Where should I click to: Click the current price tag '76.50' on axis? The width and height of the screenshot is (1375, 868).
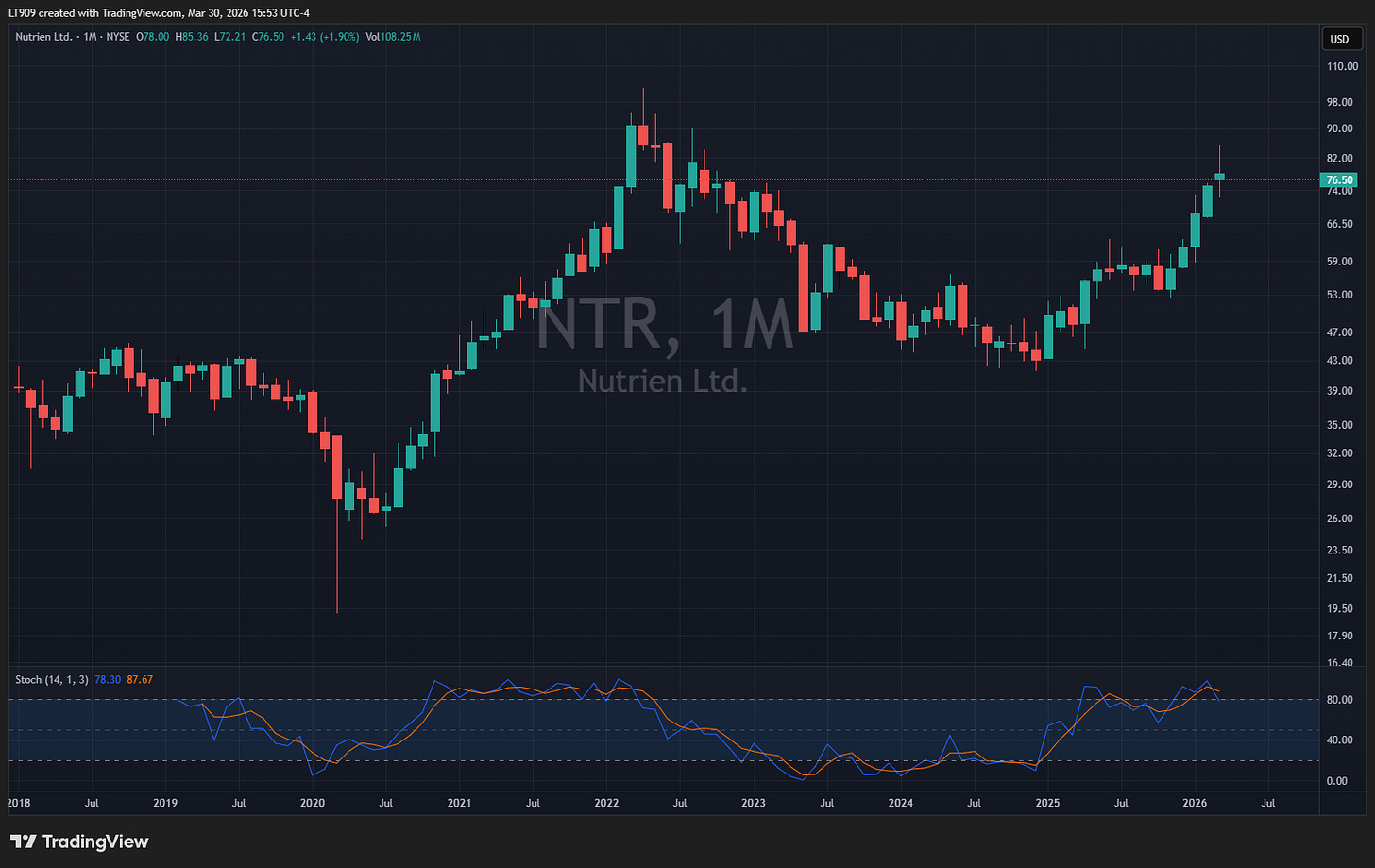pos(1340,179)
